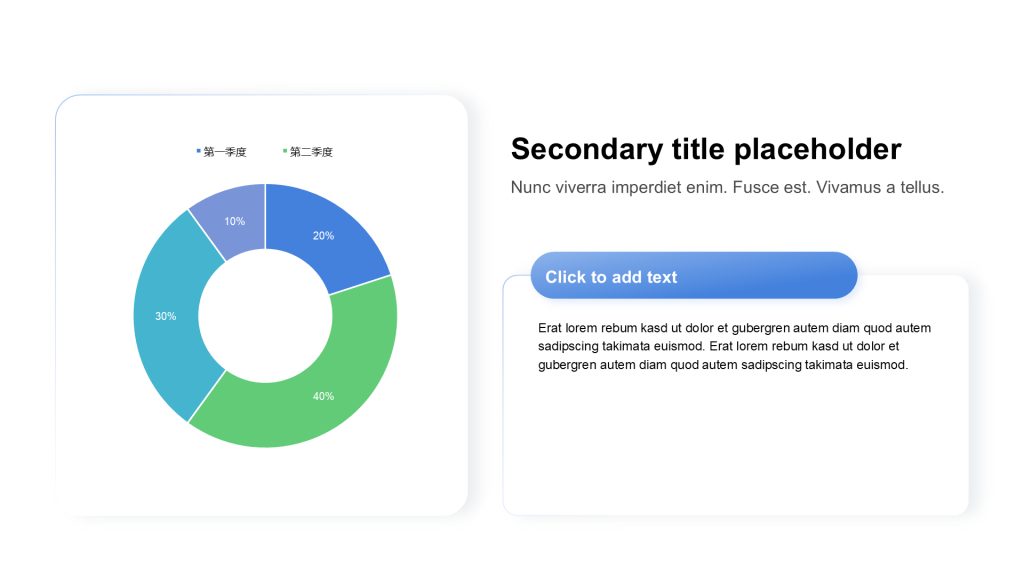The width and height of the screenshot is (1024, 576).
Task: Click the empty area below the body paragraph
Action: [x=735, y=445]
